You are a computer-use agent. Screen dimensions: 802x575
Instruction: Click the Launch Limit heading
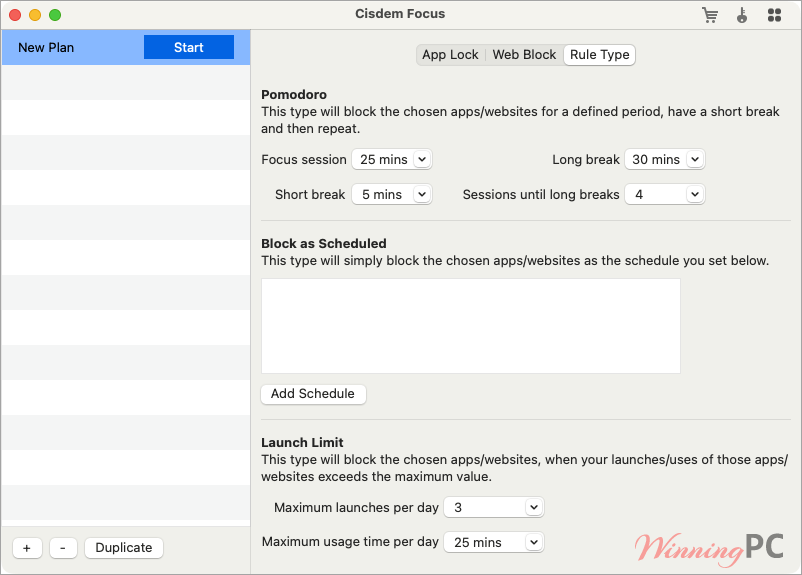[302, 443]
